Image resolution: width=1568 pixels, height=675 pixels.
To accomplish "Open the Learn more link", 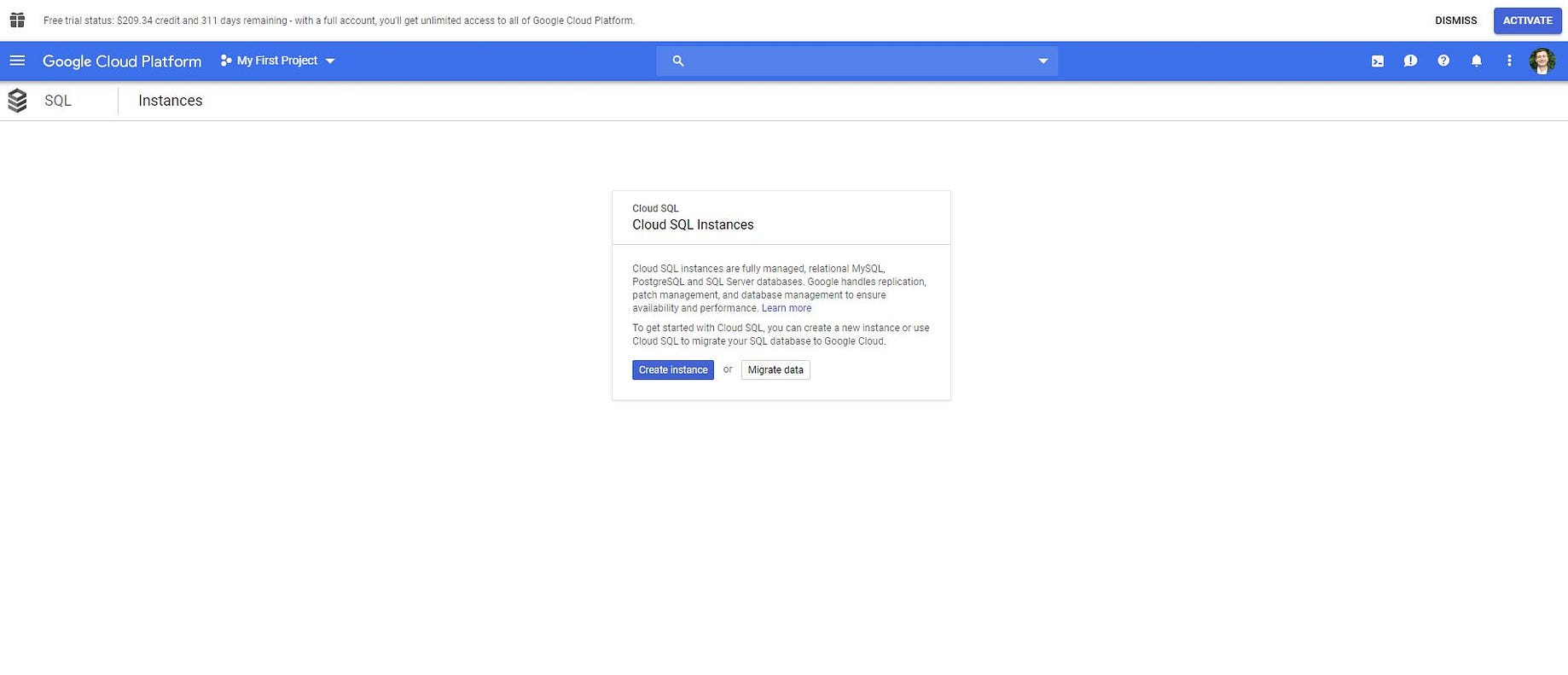I will tap(787, 308).
